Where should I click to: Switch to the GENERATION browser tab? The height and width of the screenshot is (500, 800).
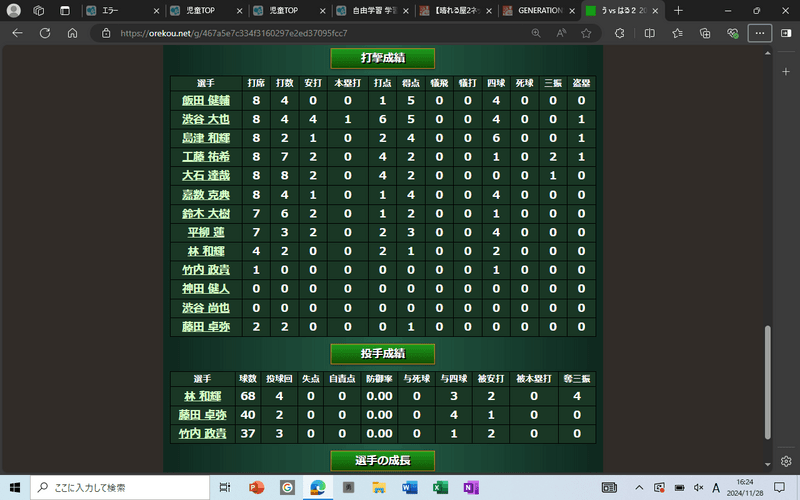pyautogui.click(x=535, y=10)
